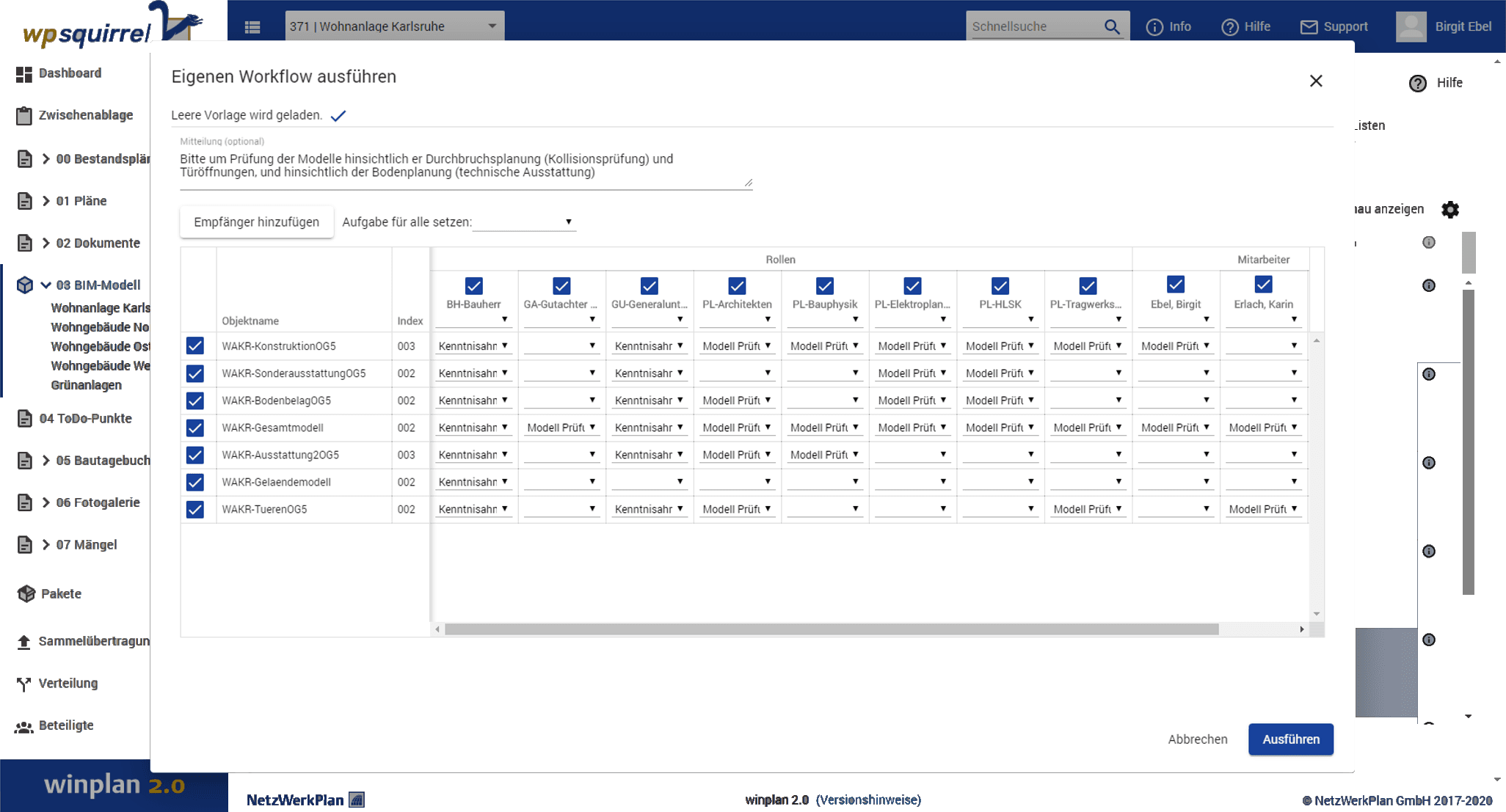Click the 07 Mängel document icon
The height and width of the screenshot is (812, 1506).
click(x=25, y=545)
